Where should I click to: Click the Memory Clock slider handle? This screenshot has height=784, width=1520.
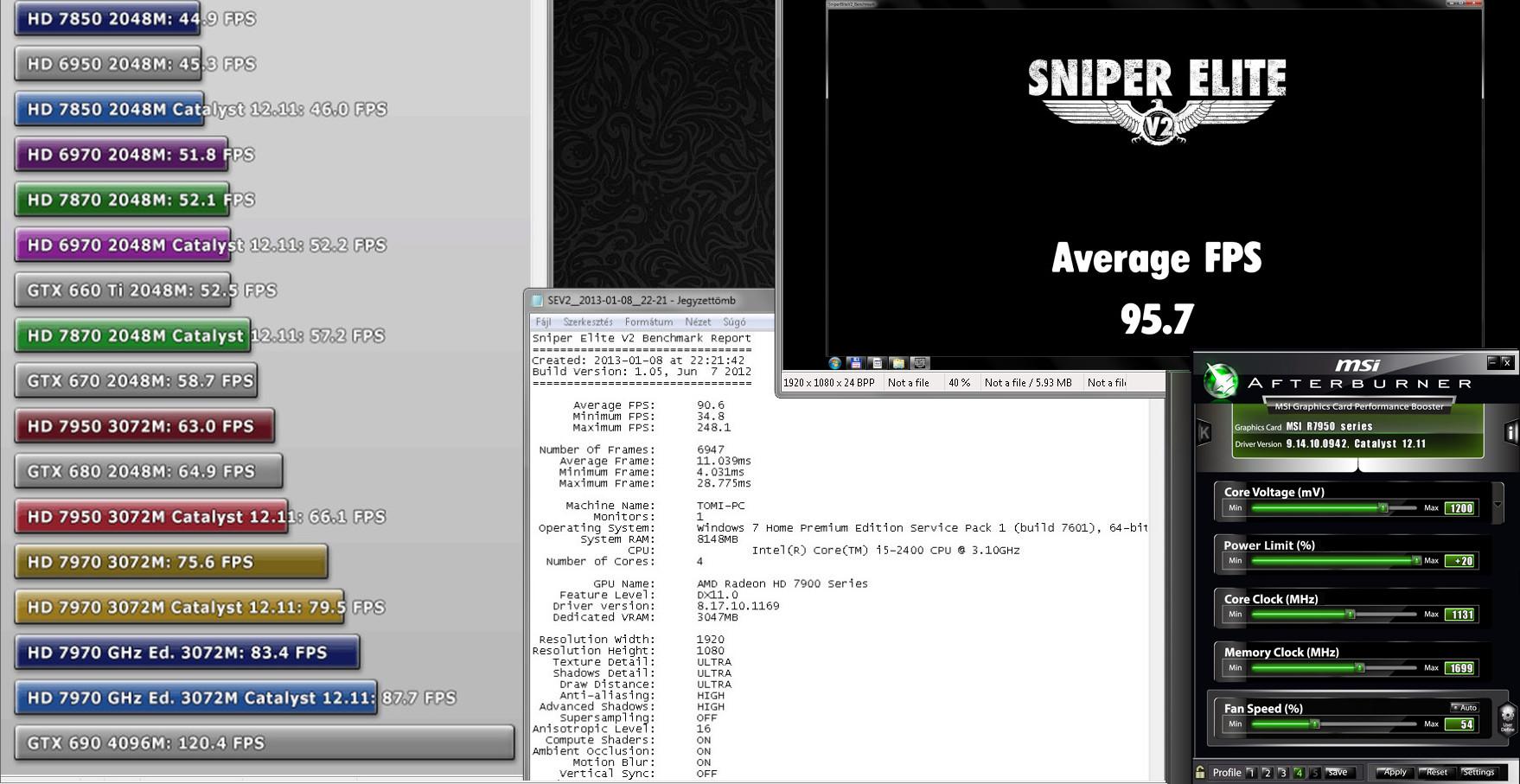[x=1359, y=668]
